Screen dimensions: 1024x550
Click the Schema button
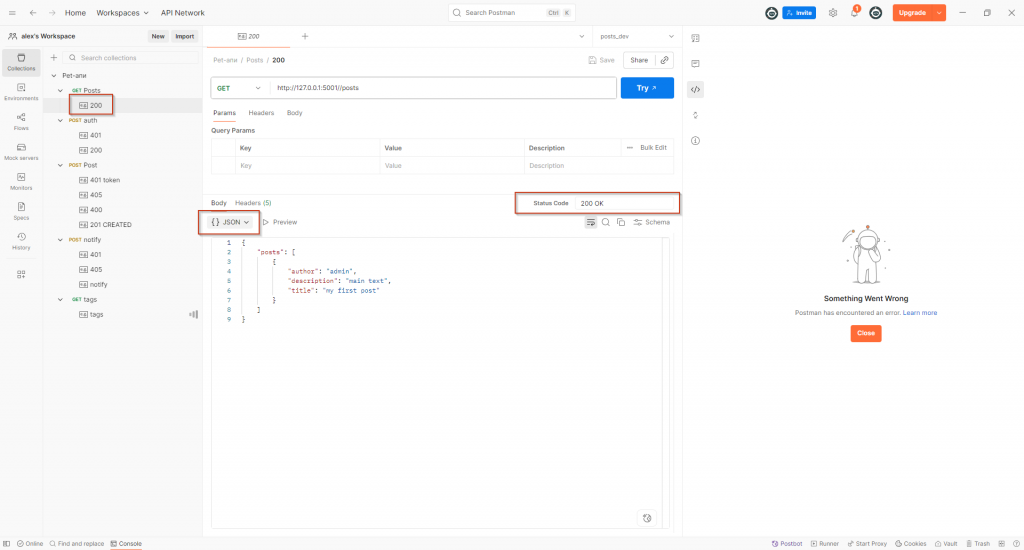click(652, 222)
